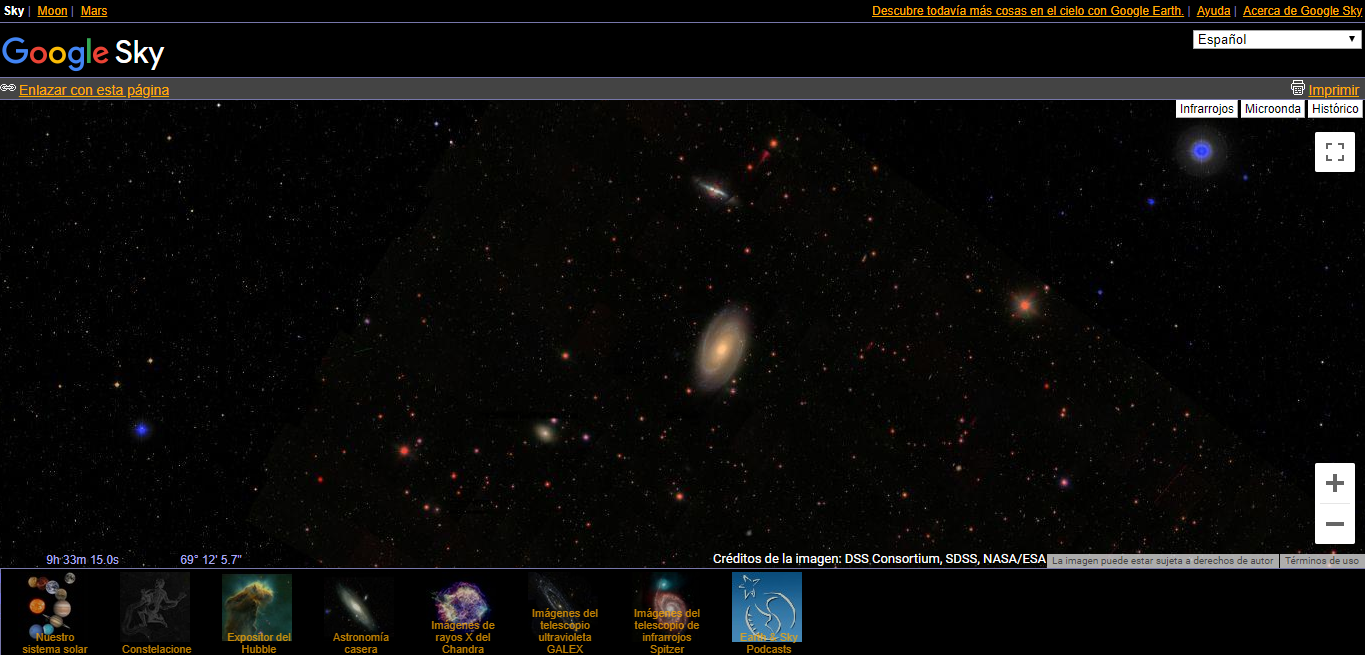Switch on the Histórico map layer

tap(1335, 109)
